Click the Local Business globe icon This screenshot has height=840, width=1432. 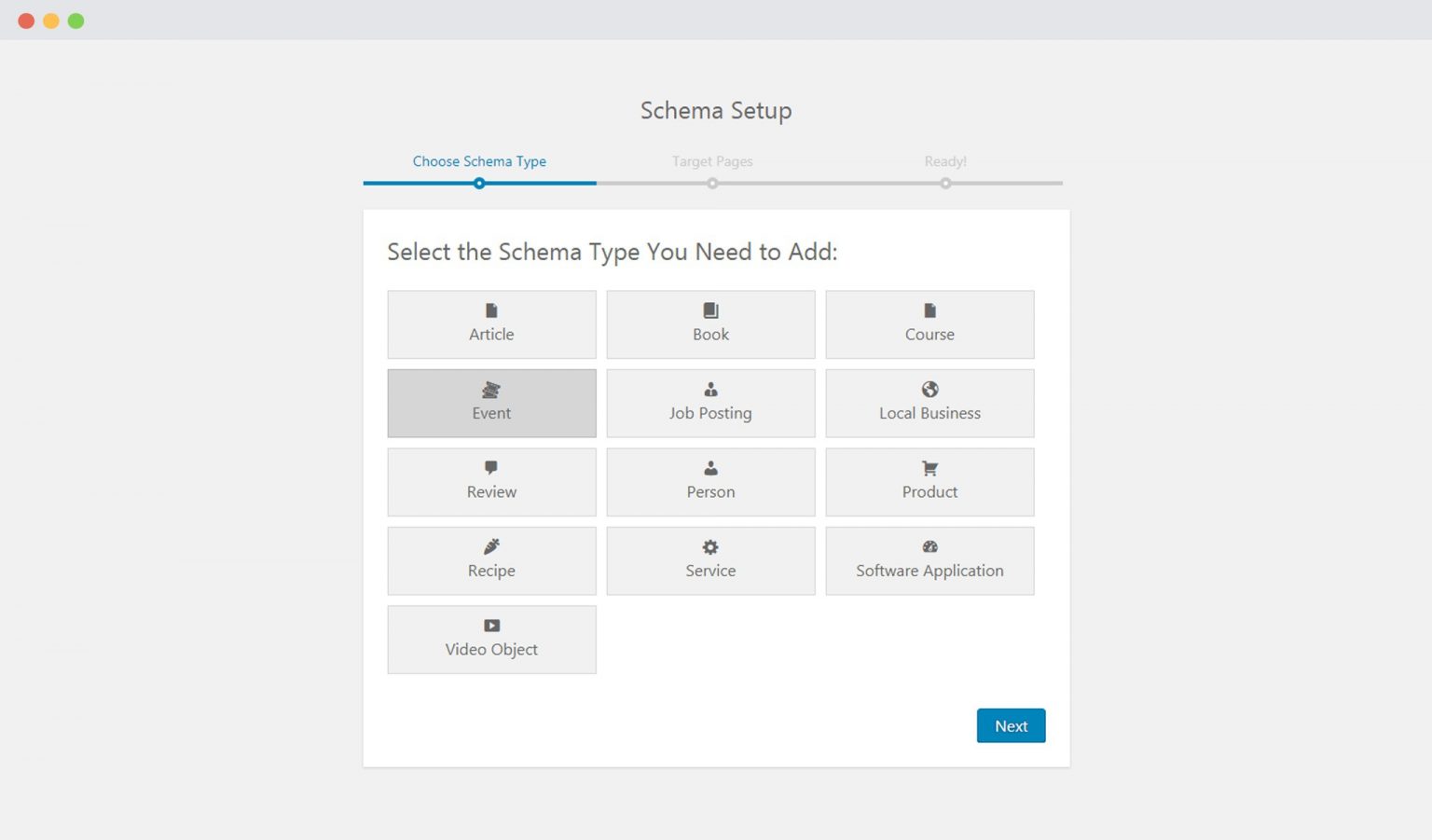tap(929, 389)
